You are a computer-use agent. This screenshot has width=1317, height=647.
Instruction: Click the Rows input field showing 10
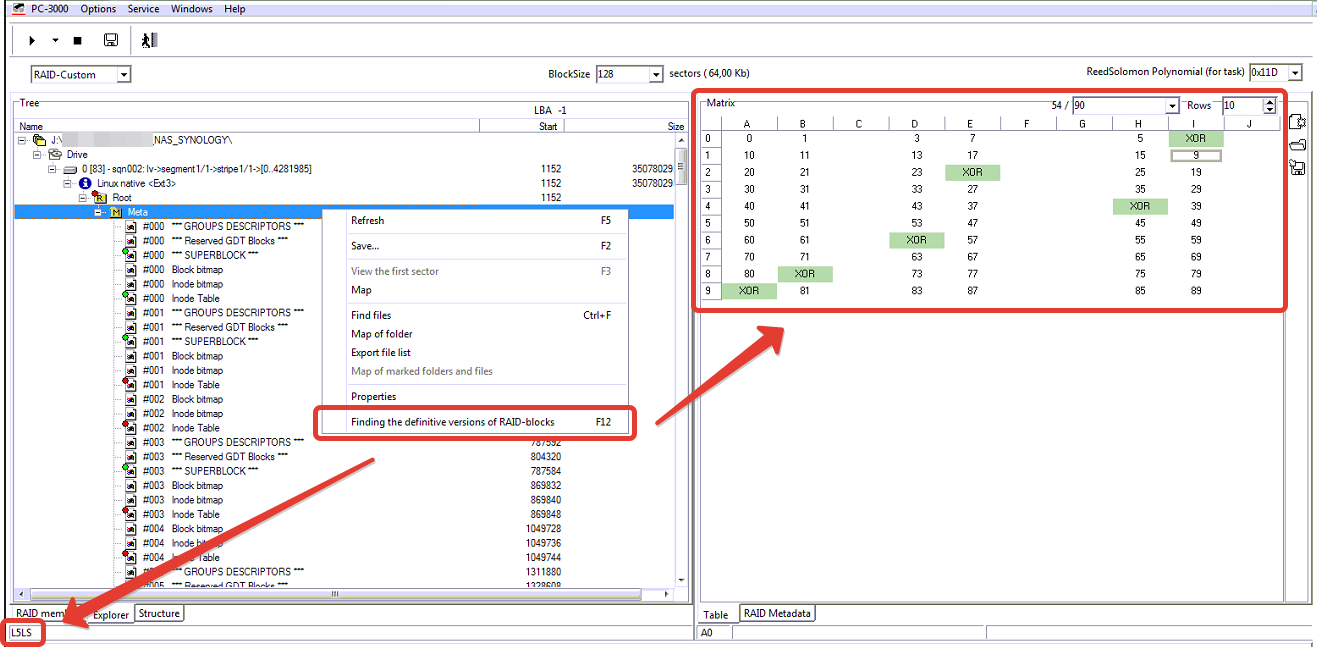pyautogui.click(x=1242, y=105)
